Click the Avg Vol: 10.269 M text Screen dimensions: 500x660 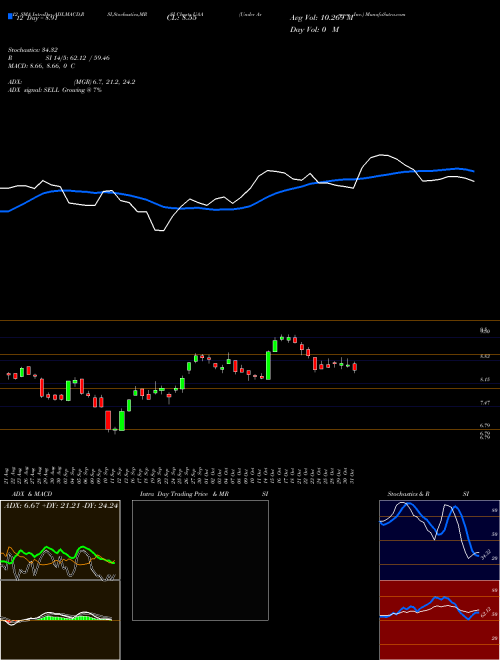[x=322, y=18]
